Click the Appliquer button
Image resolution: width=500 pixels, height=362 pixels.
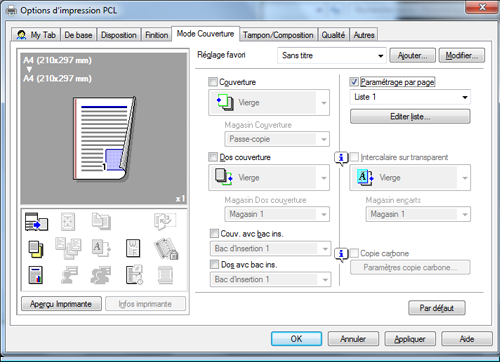point(410,339)
